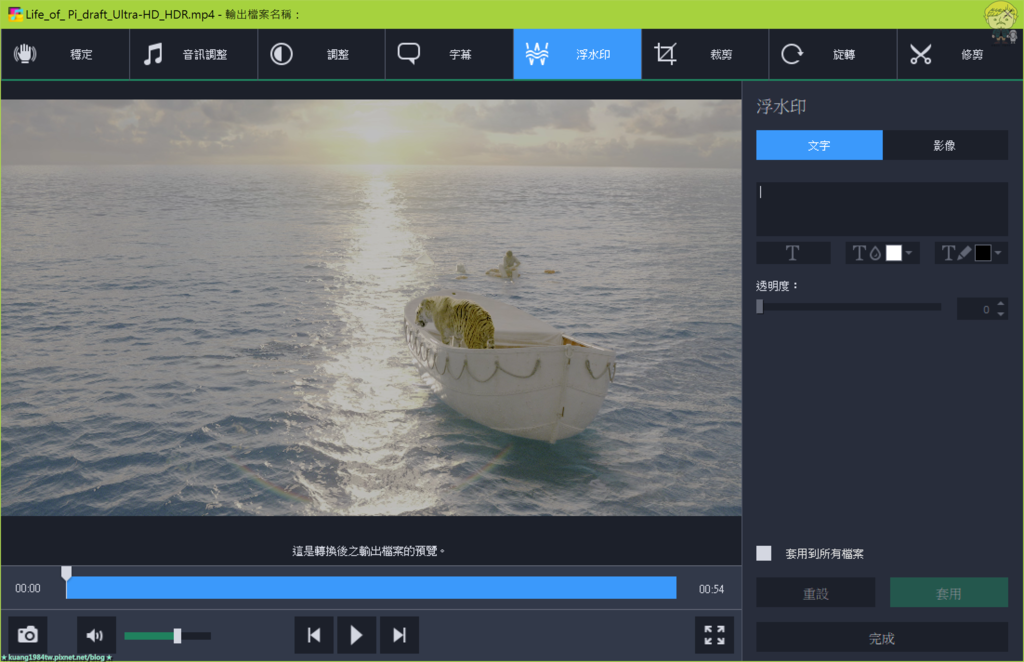This screenshot has height=662, width=1024.
Task: Click the white text fill color swatch
Action: coord(893,253)
